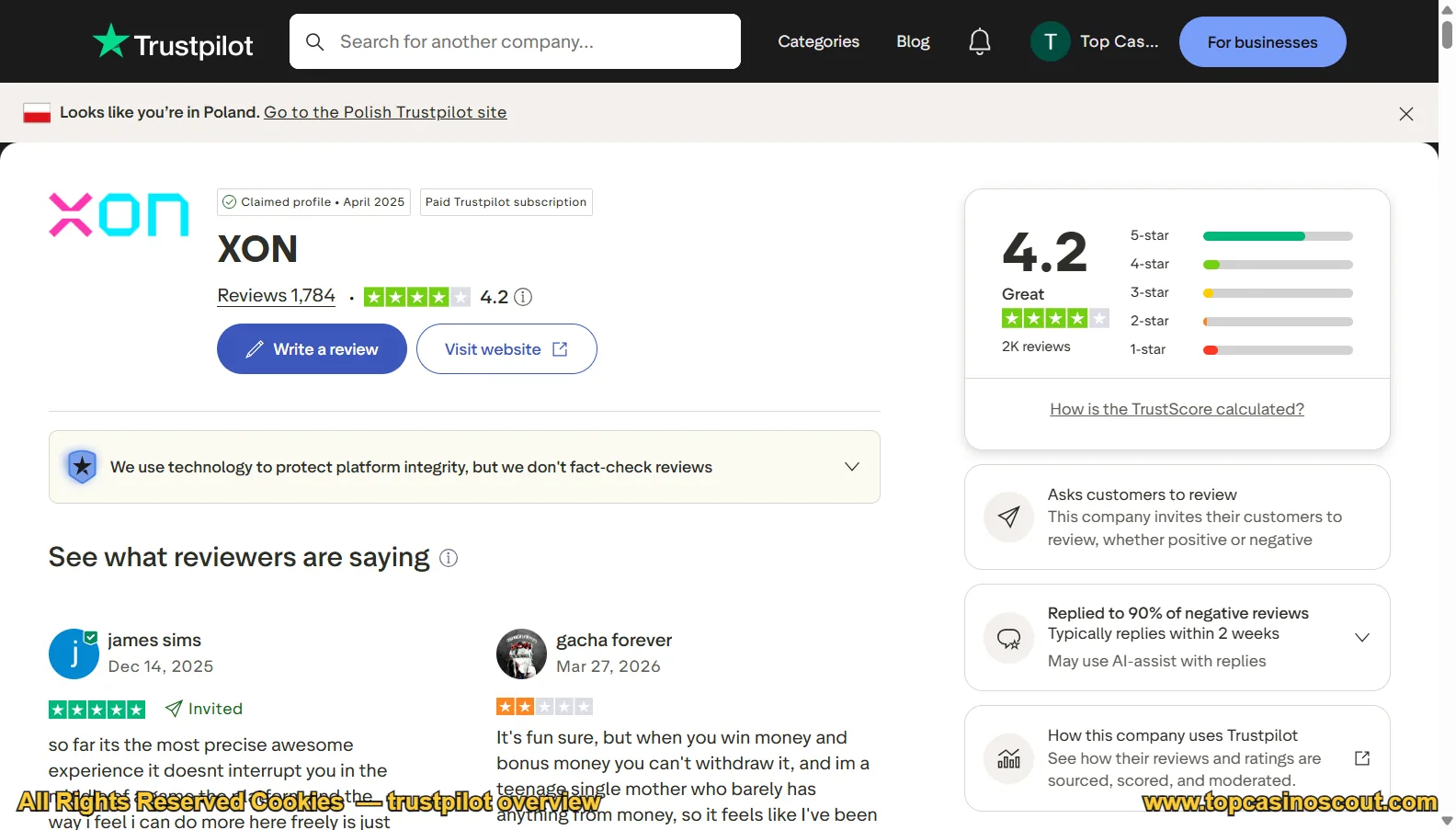Click james sims avatar
1456x830 pixels.
(x=74, y=654)
